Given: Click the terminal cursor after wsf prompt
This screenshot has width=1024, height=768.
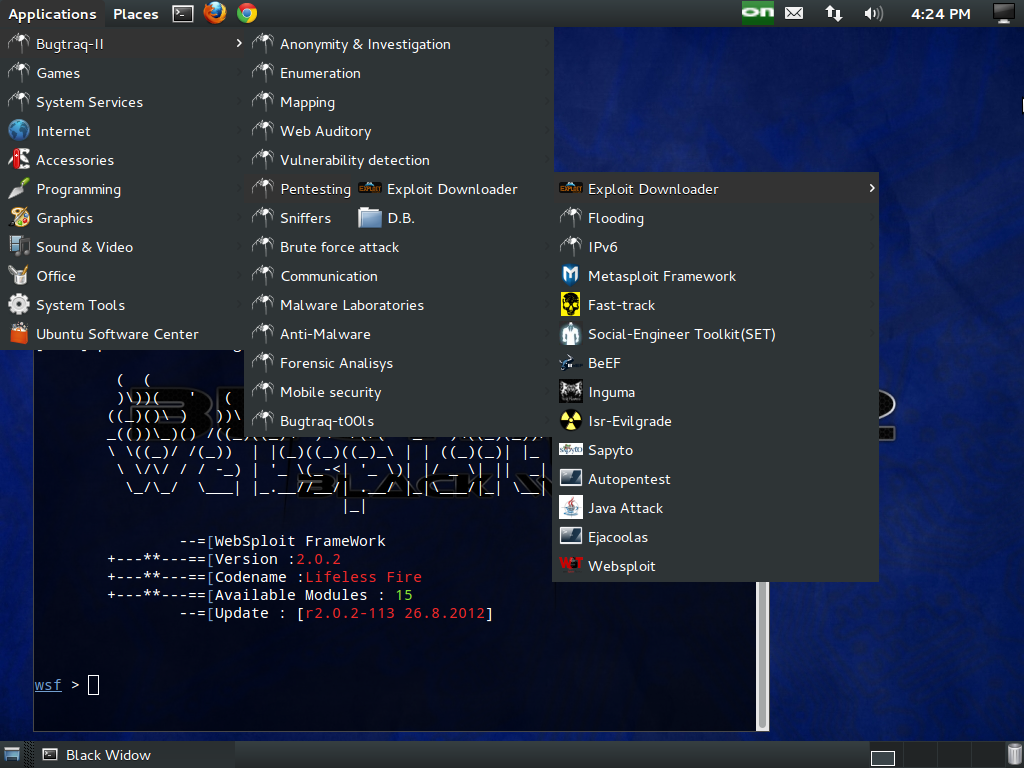Looking at the screenshot, I should 93,684.
